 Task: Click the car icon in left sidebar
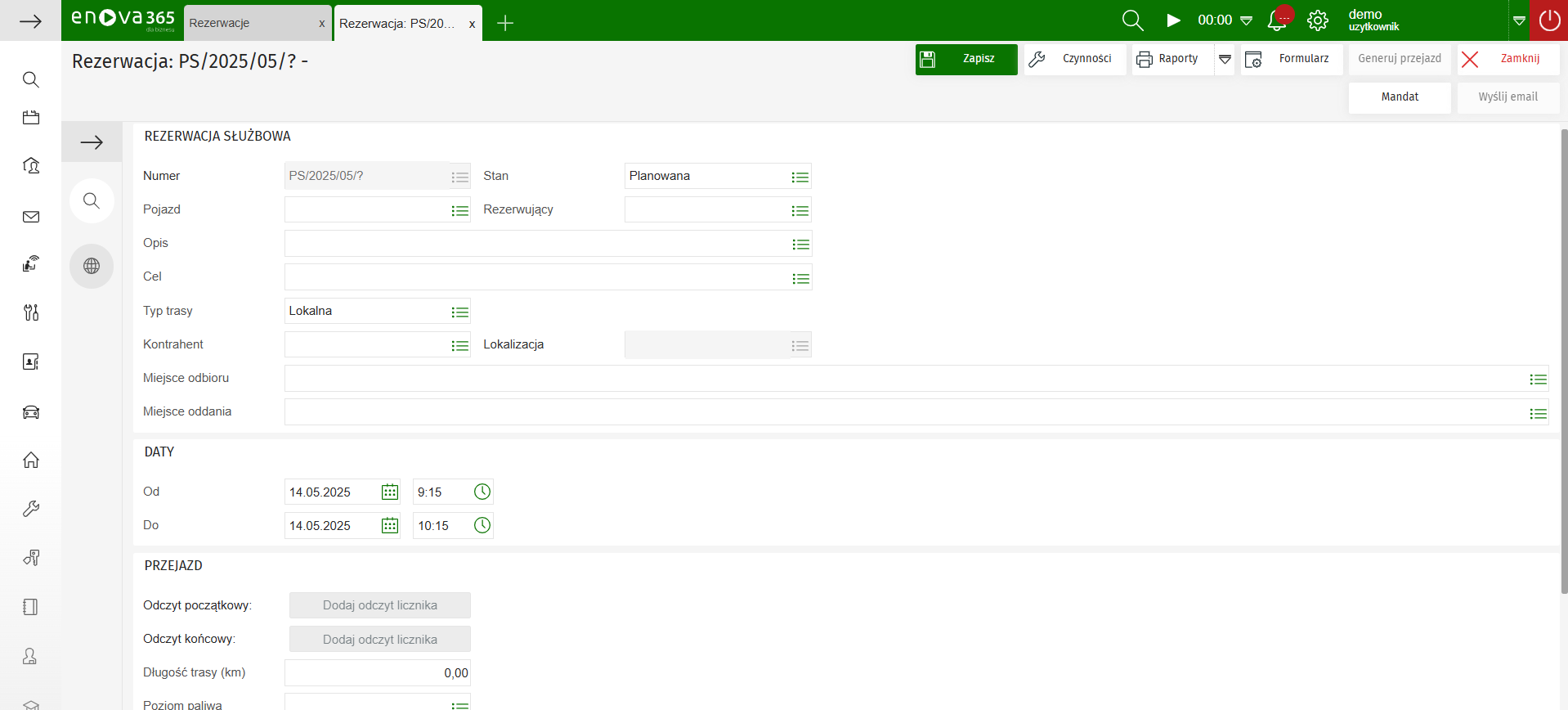(31, 412)
